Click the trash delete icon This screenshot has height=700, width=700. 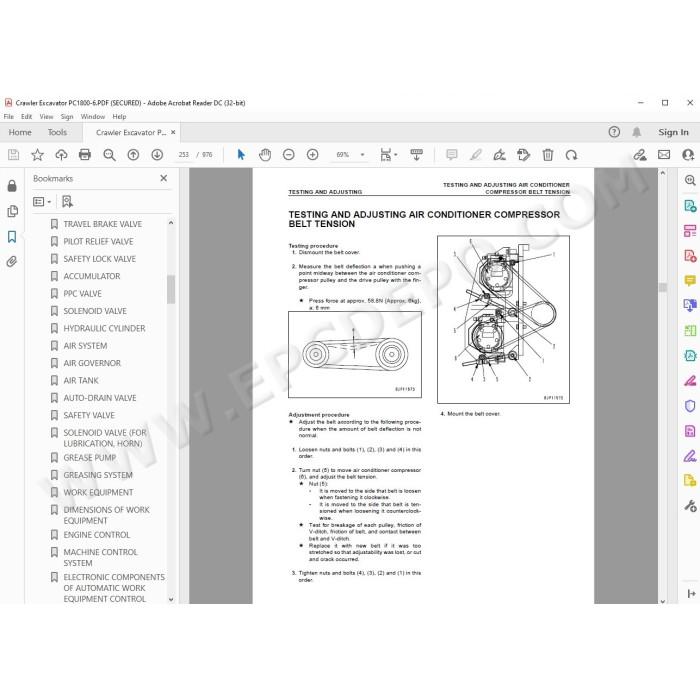[x=548, y=155]
